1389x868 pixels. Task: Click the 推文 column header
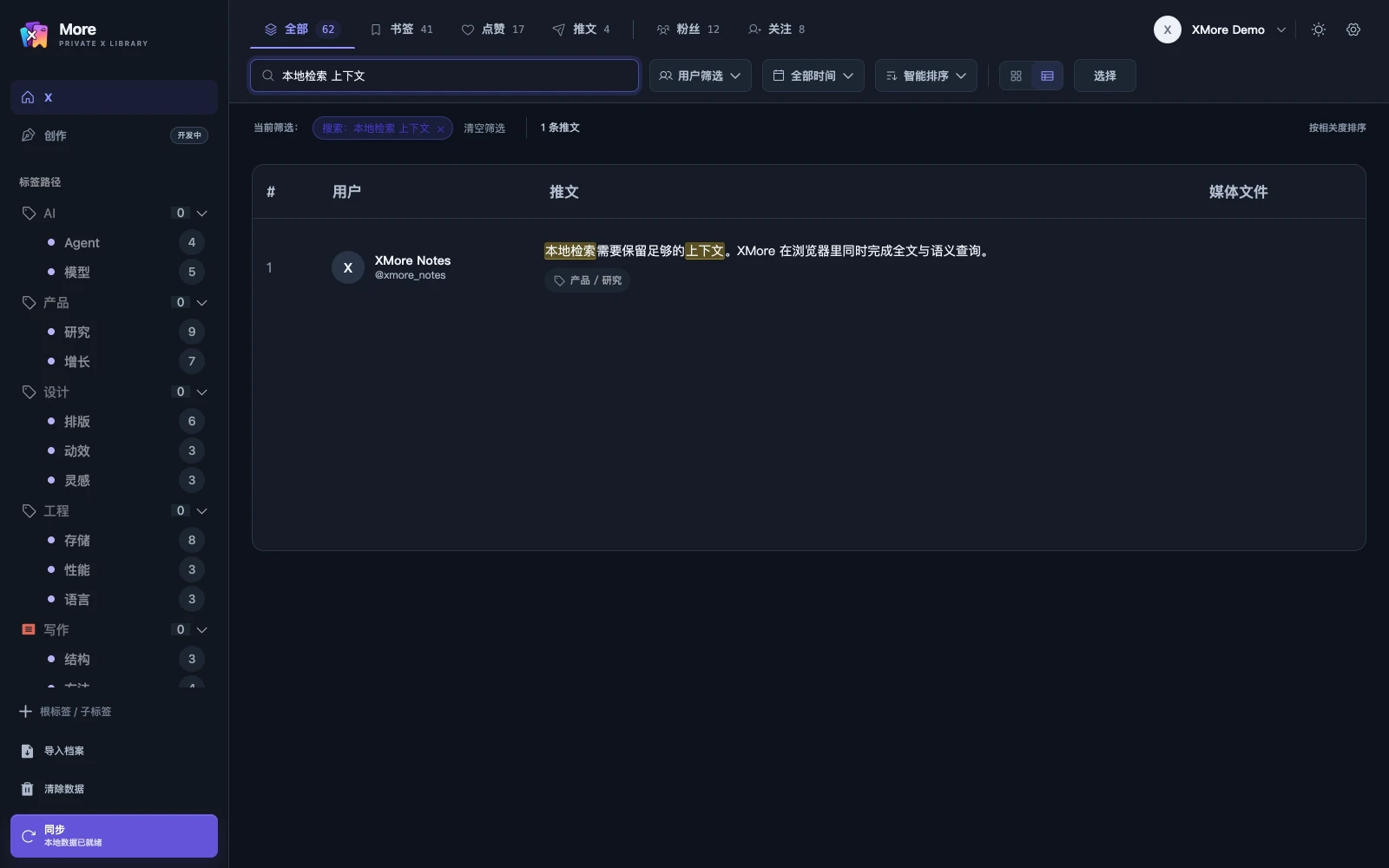[564, 192]
